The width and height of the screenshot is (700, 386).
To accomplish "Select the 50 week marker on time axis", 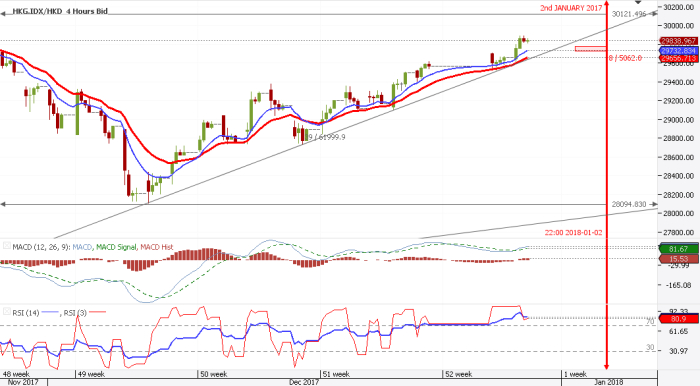I will (214, 374).
